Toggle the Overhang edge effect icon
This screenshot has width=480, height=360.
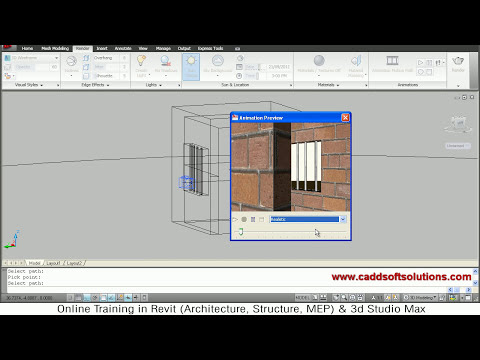(x=86, y=58)
